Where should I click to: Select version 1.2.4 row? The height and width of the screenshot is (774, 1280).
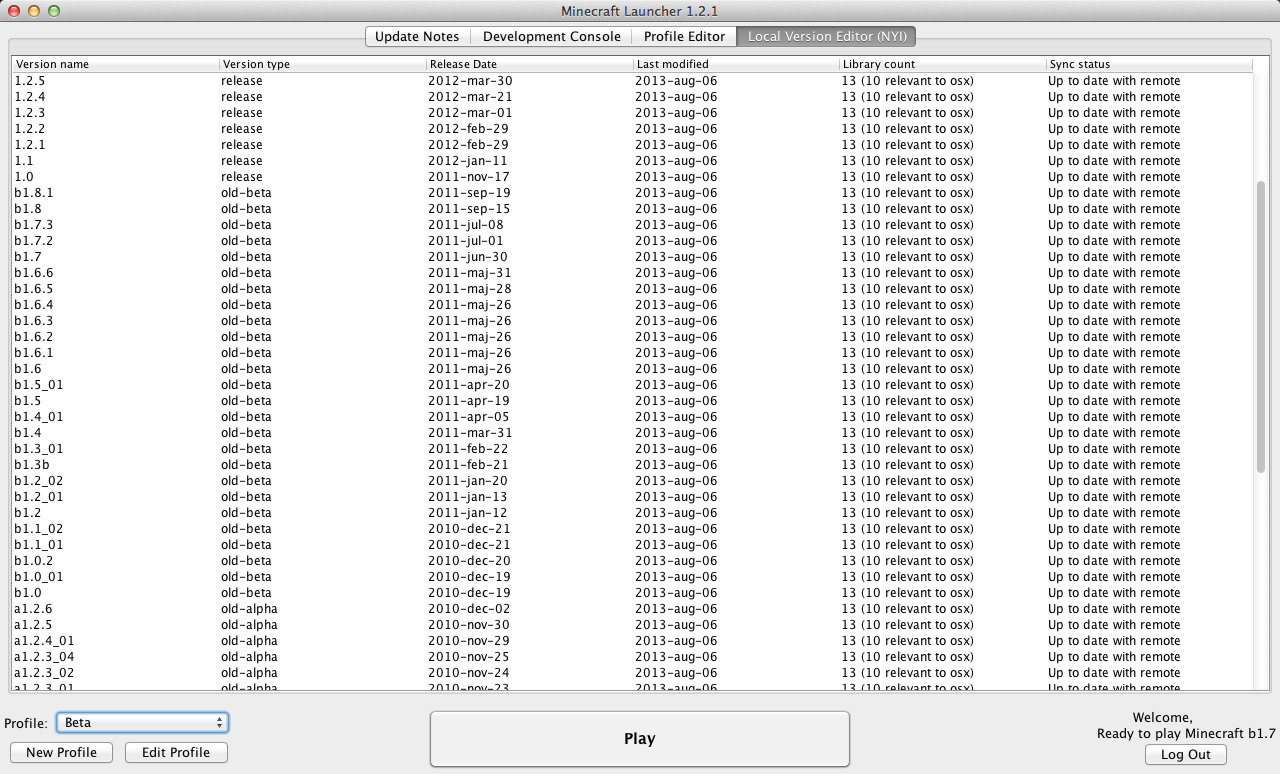pos(633,97)
